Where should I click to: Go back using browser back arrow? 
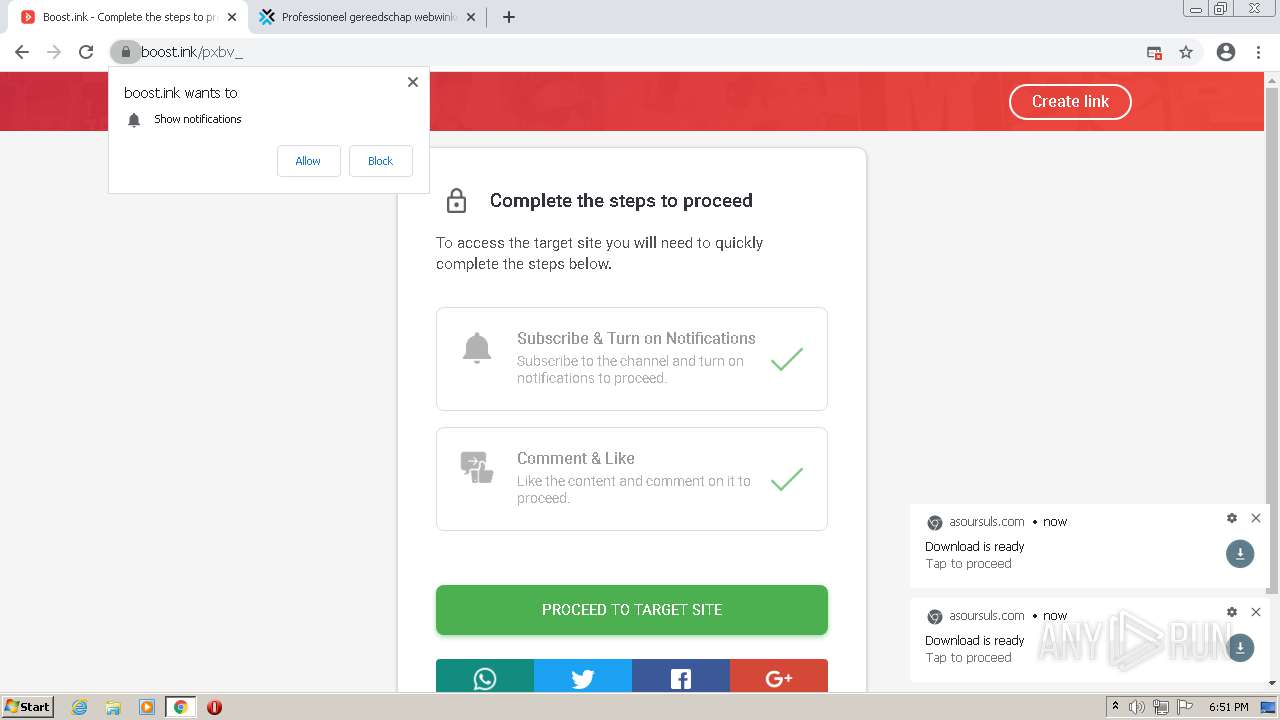pos(22,52)
